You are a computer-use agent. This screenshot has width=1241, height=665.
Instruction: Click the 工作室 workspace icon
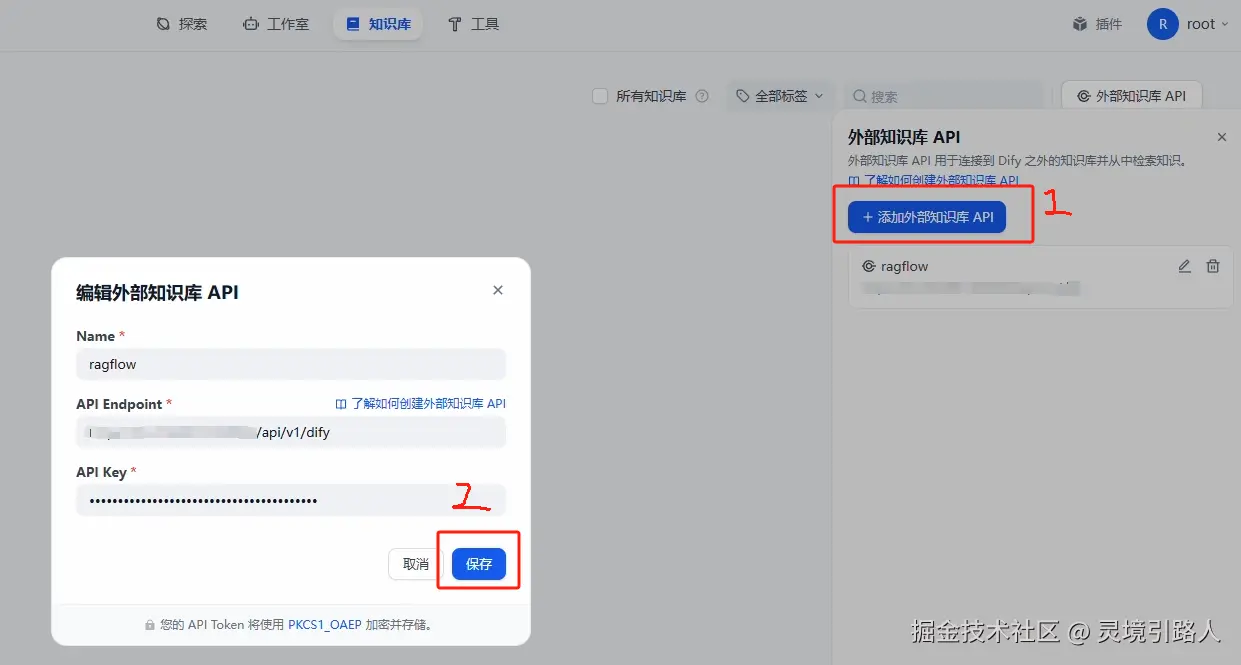point(250,23)
